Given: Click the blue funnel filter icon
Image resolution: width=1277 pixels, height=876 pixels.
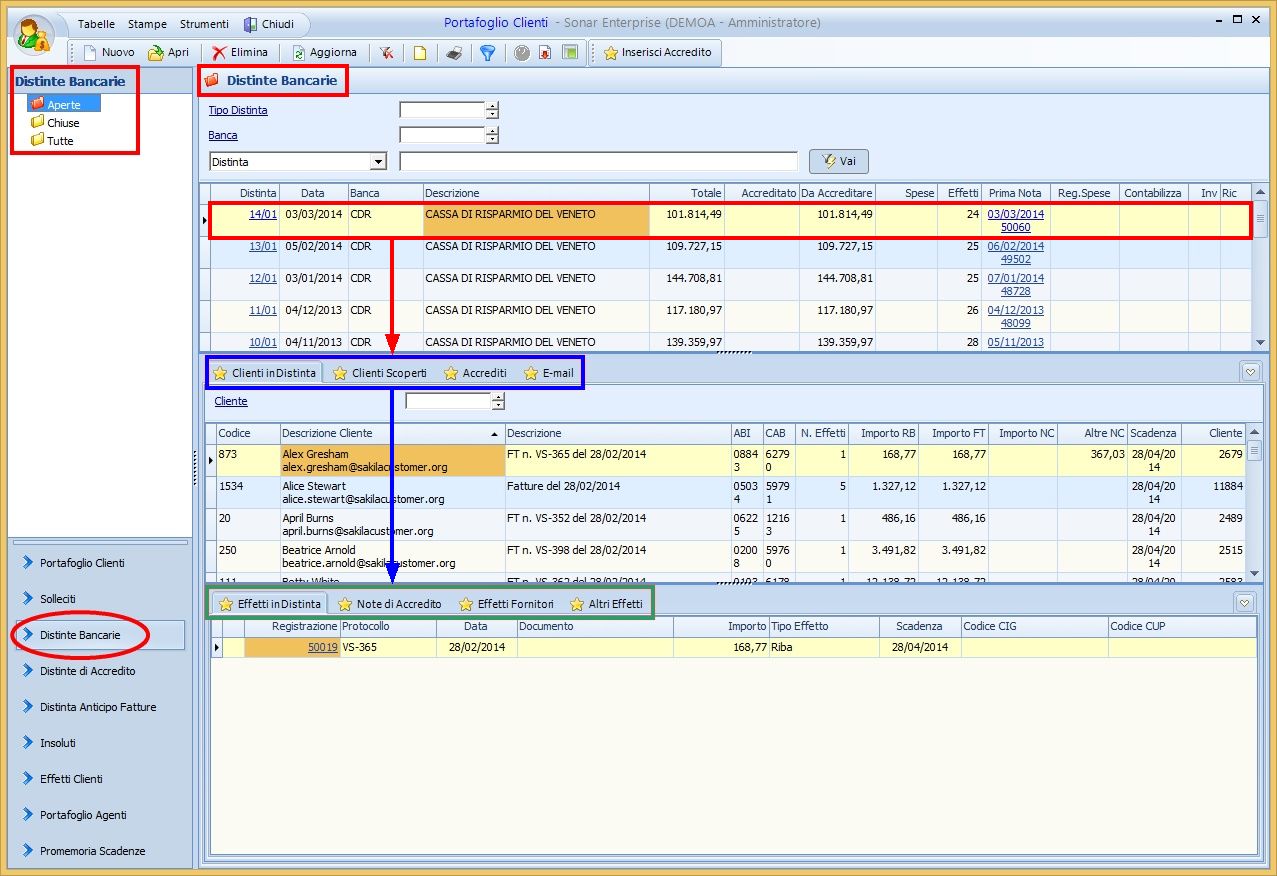Looking at the screenshot, I should coord(487,53).
